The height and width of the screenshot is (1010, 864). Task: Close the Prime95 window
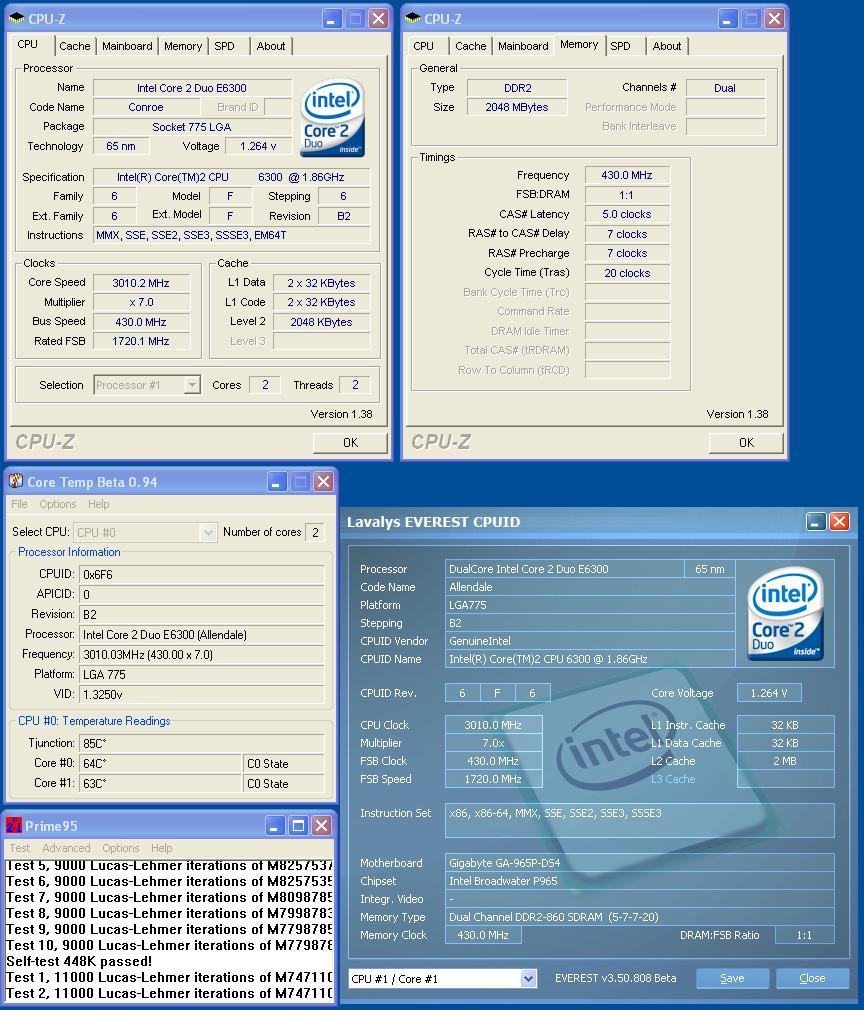tap(322, 826)
